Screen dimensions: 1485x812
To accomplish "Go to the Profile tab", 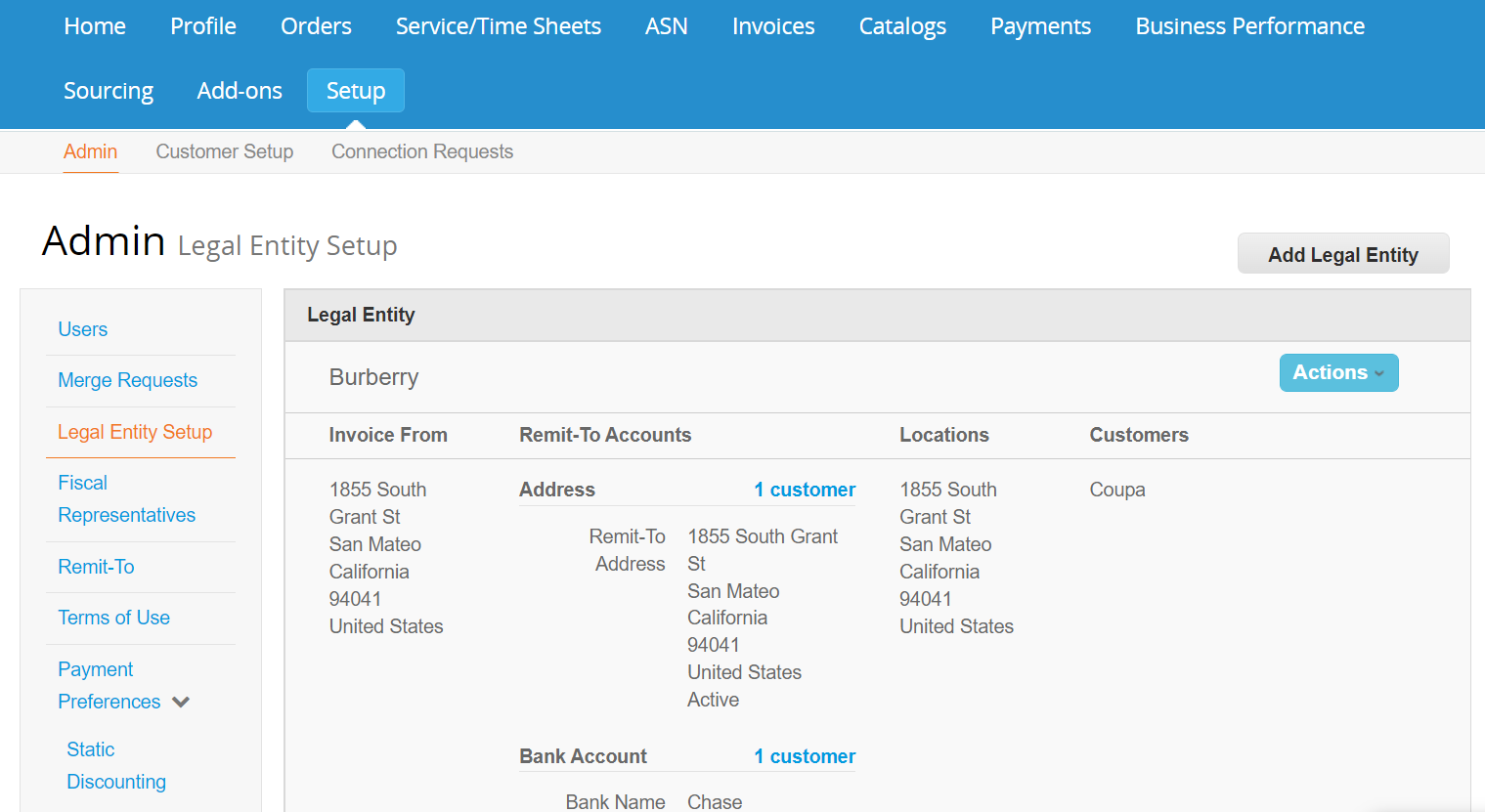I will click(x=203, y=26).
